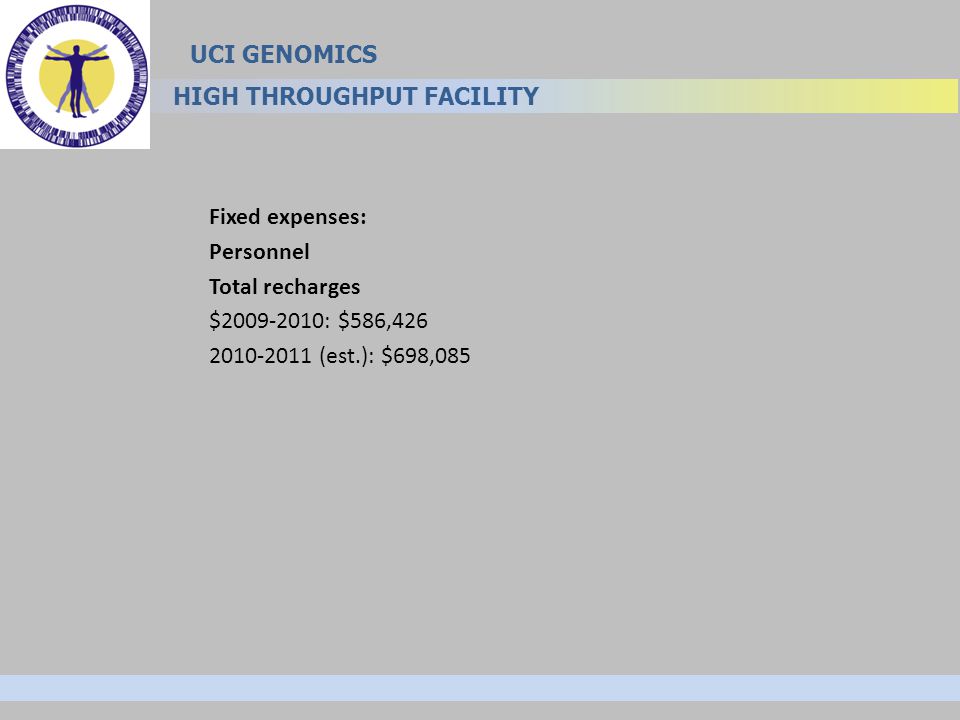
Task: Select the Personnel line
Action: pyautogui.click(x=259, y=252)
